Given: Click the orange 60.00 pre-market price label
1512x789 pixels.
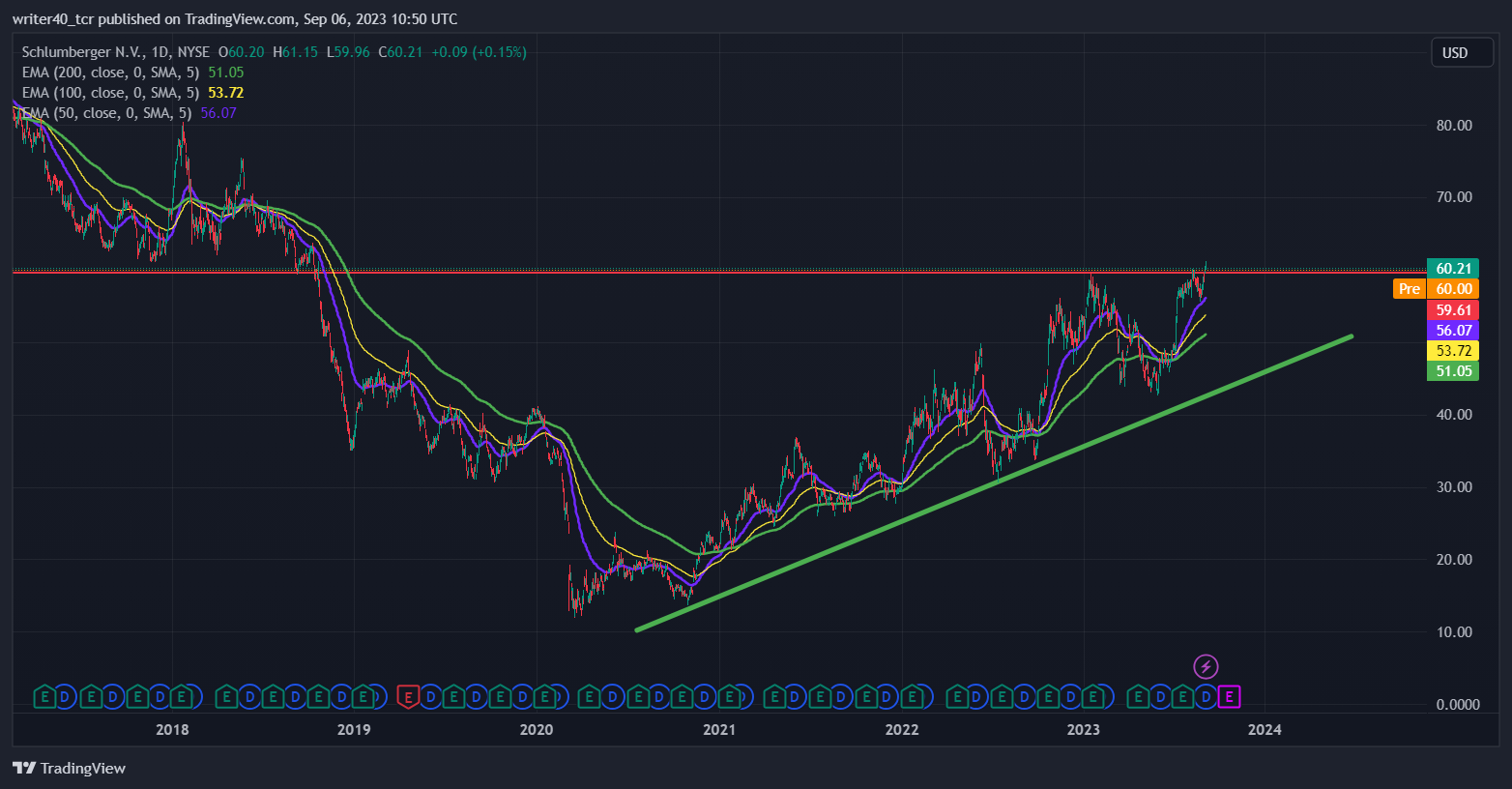Looking at the screenshot, I should [x=1453, y=289].
